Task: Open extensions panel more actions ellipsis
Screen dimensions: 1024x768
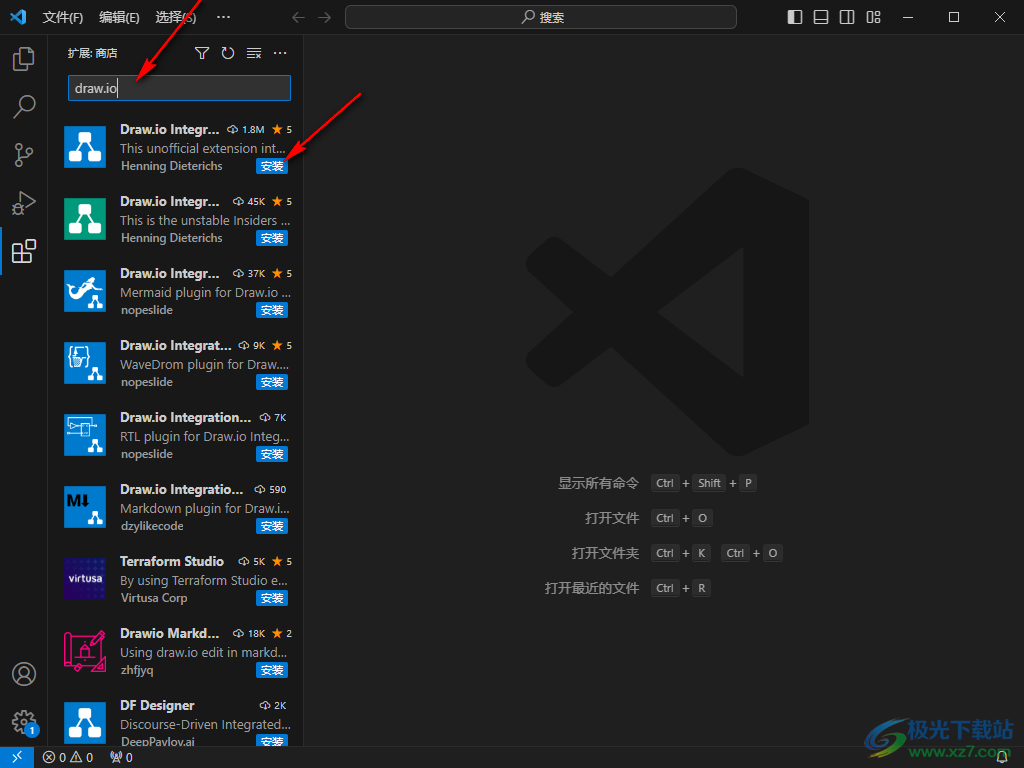Action: 280,53
